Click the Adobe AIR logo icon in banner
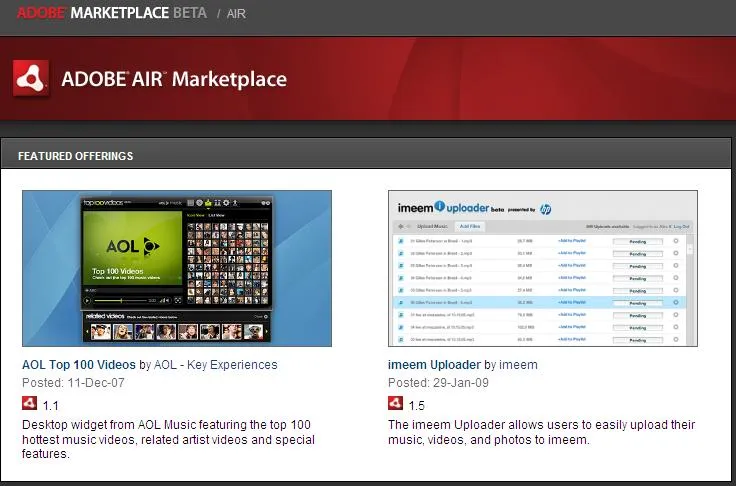Viewport: 736px width, 486px height. click(31, 78)
